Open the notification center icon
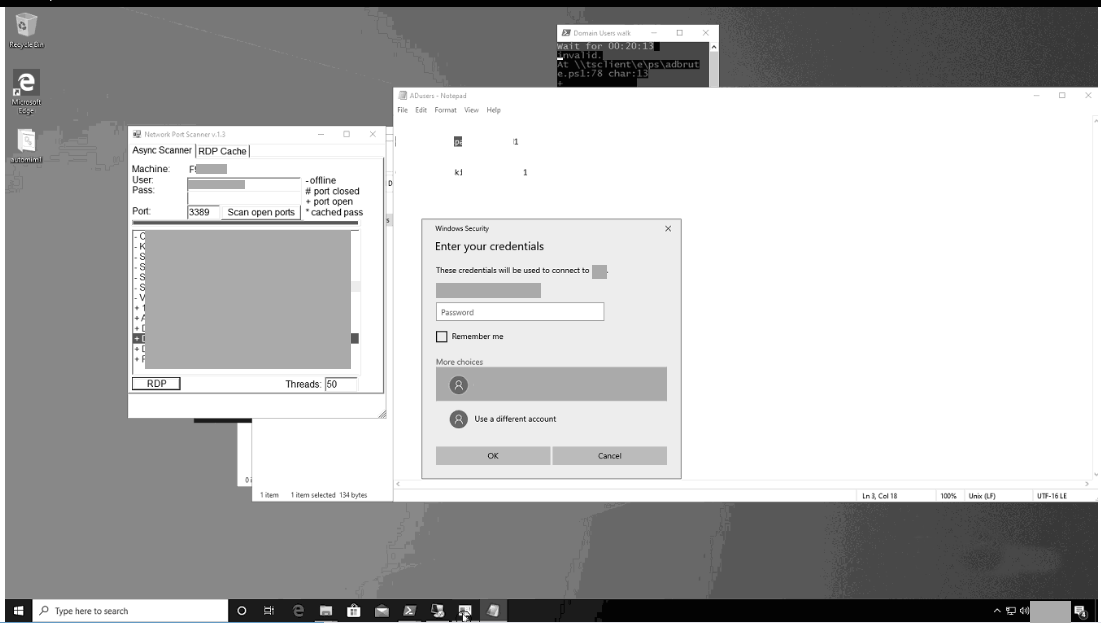 pyautogui.click(x=1080, y=611)
